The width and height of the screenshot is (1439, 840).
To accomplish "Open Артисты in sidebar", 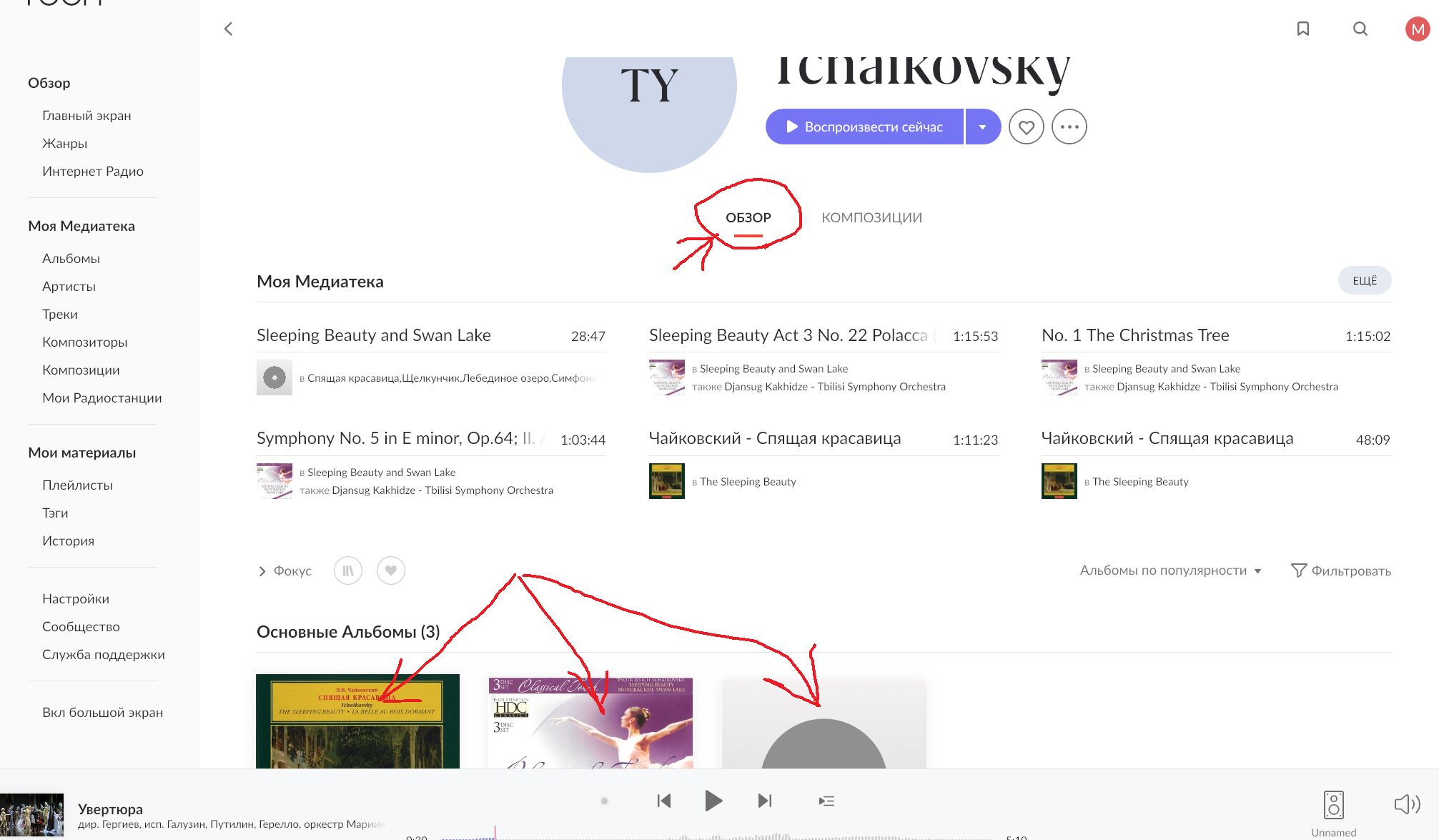I will pos(69,286).
